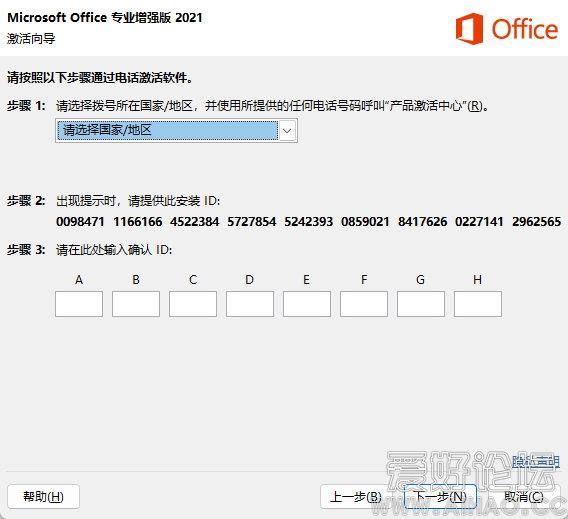Click installation ID group 8417626
The image size is (568, 519).
point(422,222)
